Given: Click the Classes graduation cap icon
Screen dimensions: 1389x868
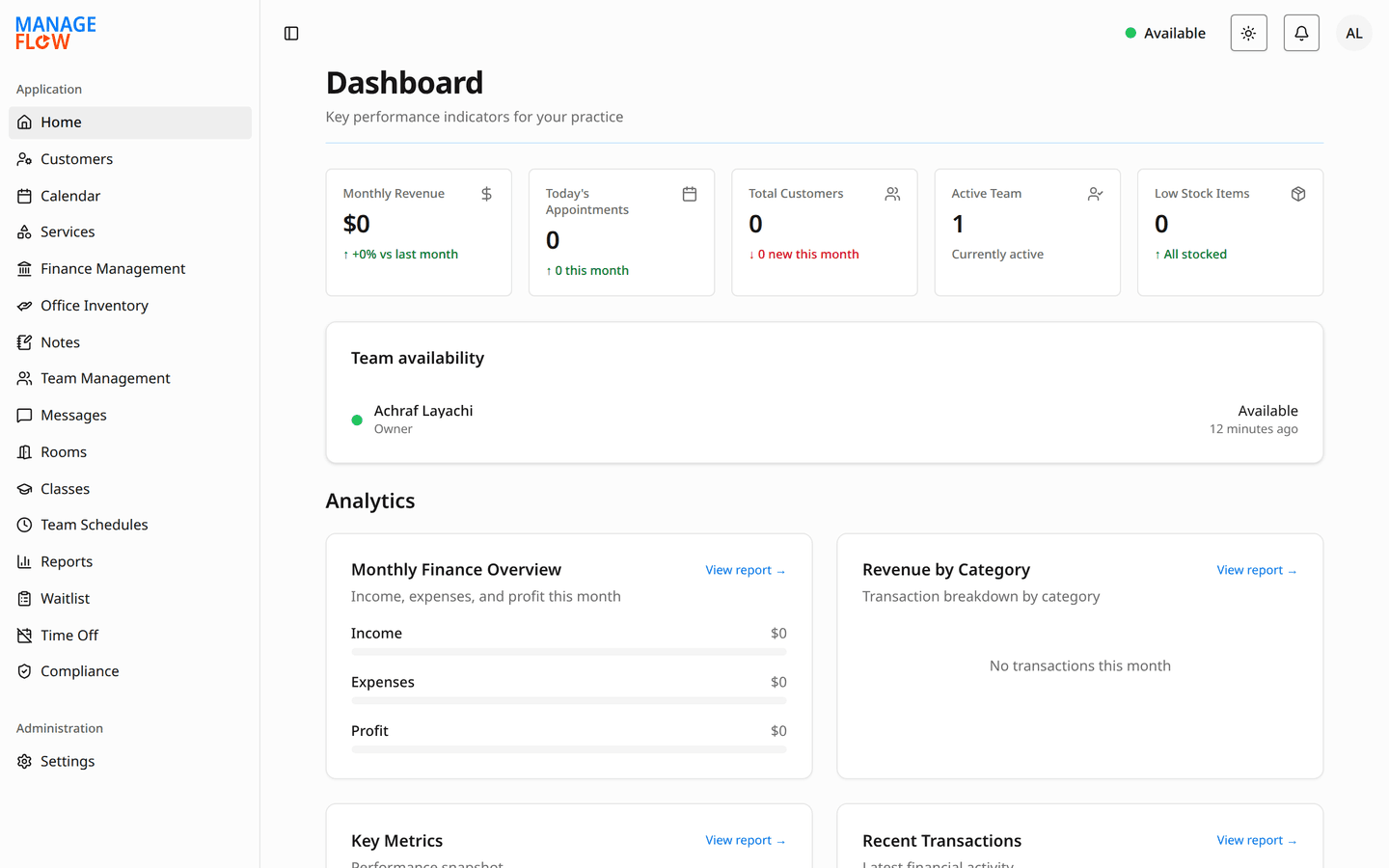Looking at the screenshot, I should 24,489.
